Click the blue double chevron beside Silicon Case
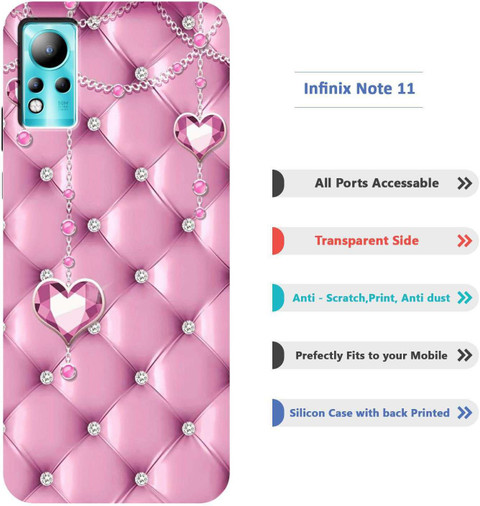The width and height of the screenshot is (480, 506). click(465, 413)
